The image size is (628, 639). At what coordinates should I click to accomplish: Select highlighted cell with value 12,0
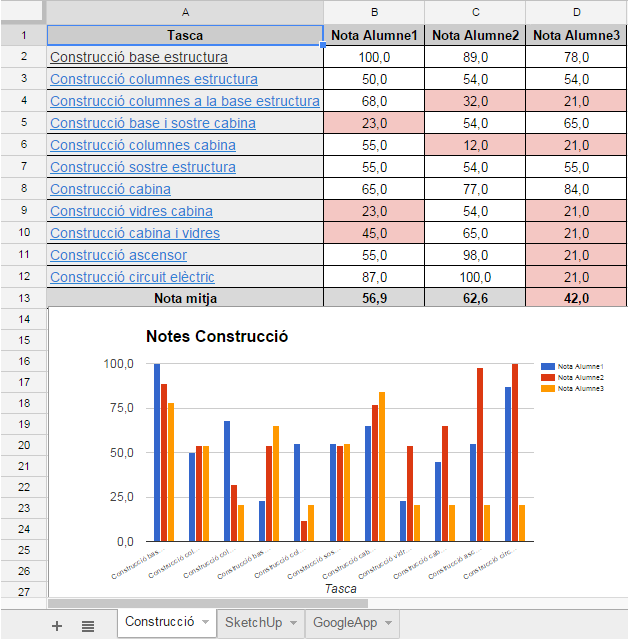475,145
